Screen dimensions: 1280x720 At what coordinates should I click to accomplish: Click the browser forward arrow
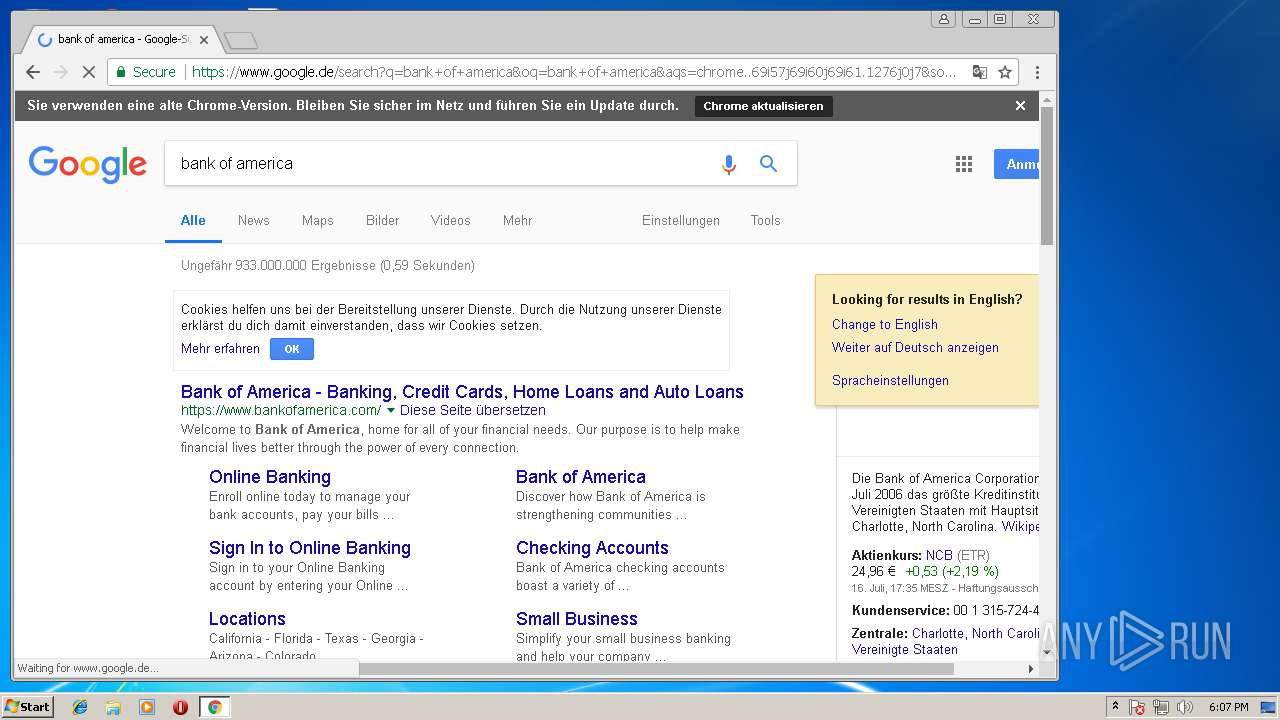pyautogui.click(x=61, y=72)
